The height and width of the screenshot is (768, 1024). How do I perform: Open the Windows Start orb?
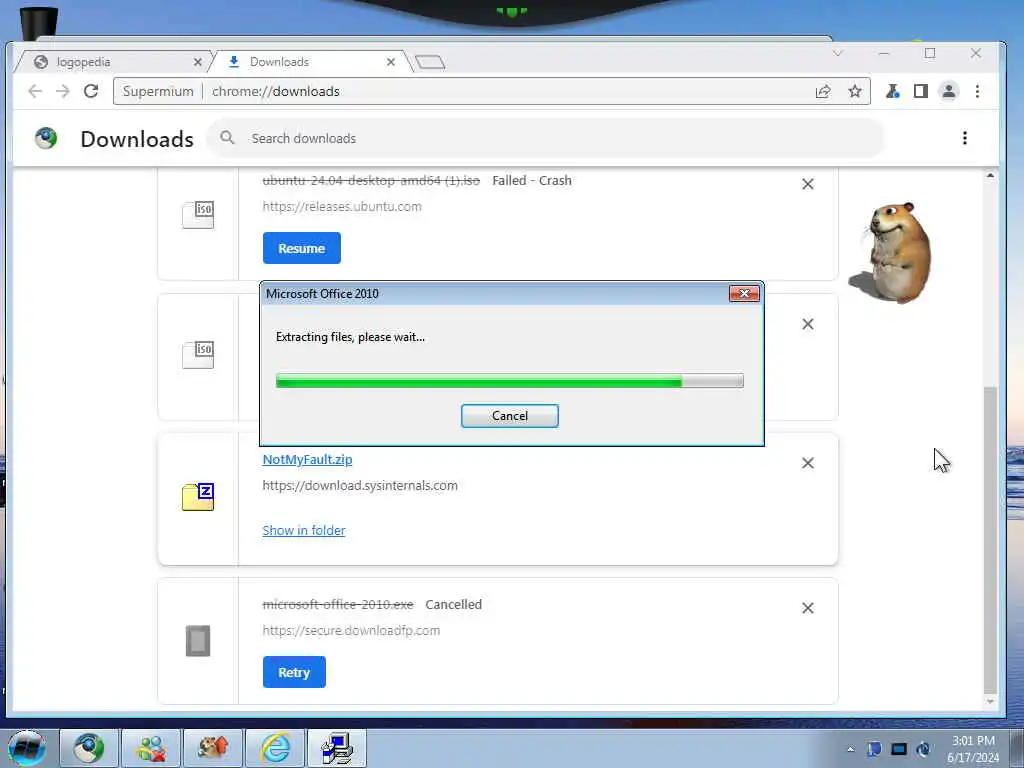pos(27,748)
